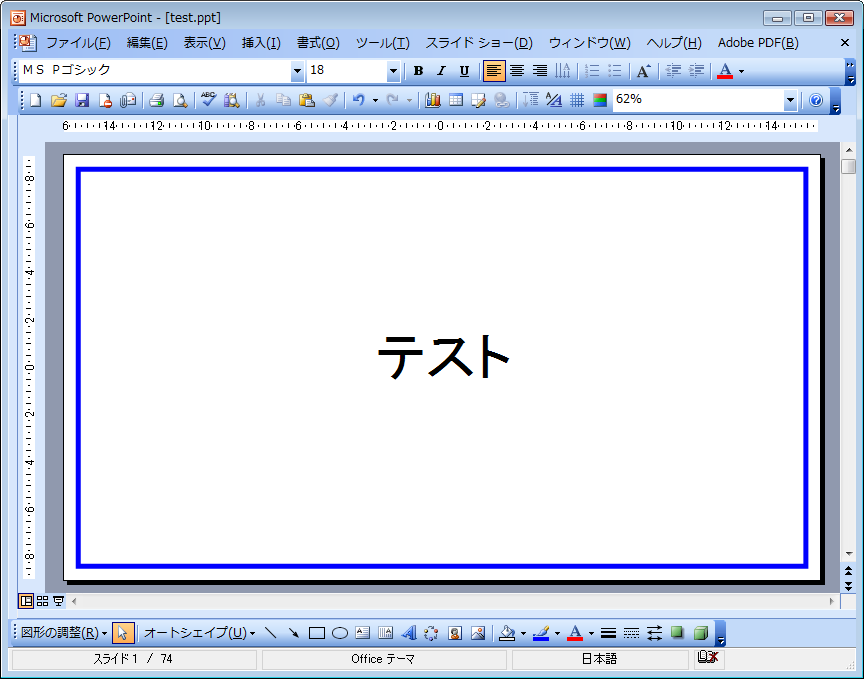Click the テスト text on the slide
The width and height of the screenshot is (864, 679).
[443, 356]
